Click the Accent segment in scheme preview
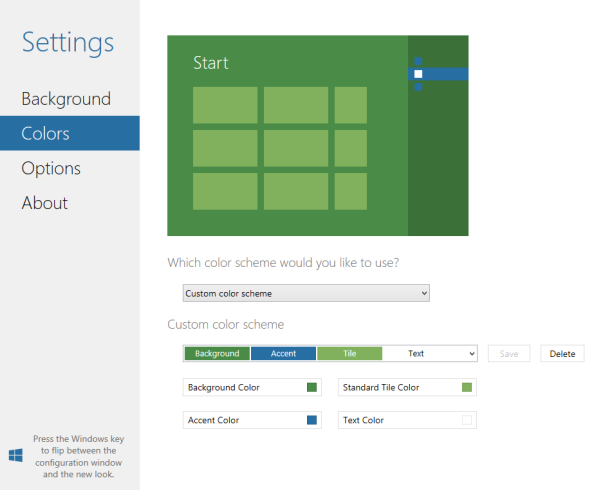Image resolution: width=600 pixels, height=490 pixels. pos(284,353)
